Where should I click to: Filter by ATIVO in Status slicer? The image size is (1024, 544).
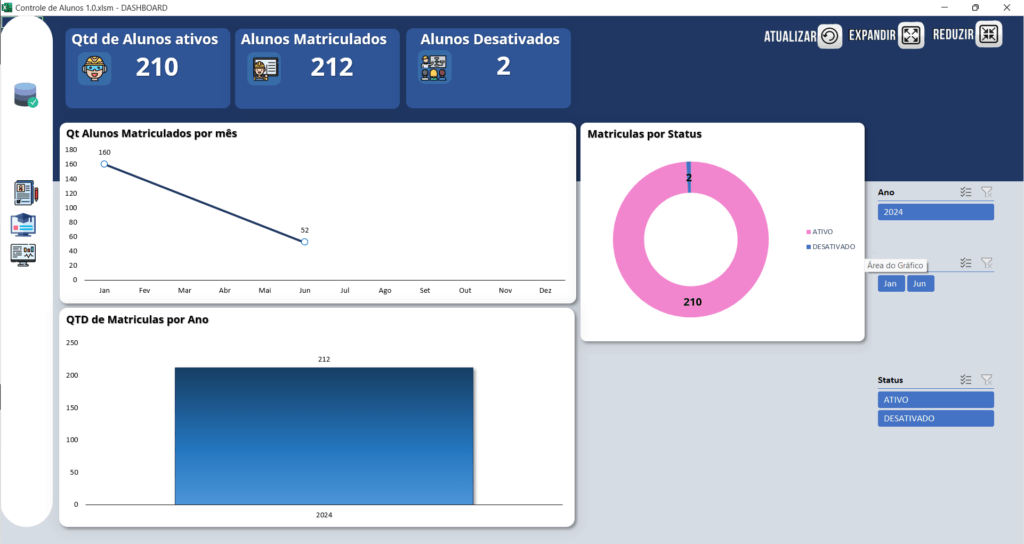935,400
